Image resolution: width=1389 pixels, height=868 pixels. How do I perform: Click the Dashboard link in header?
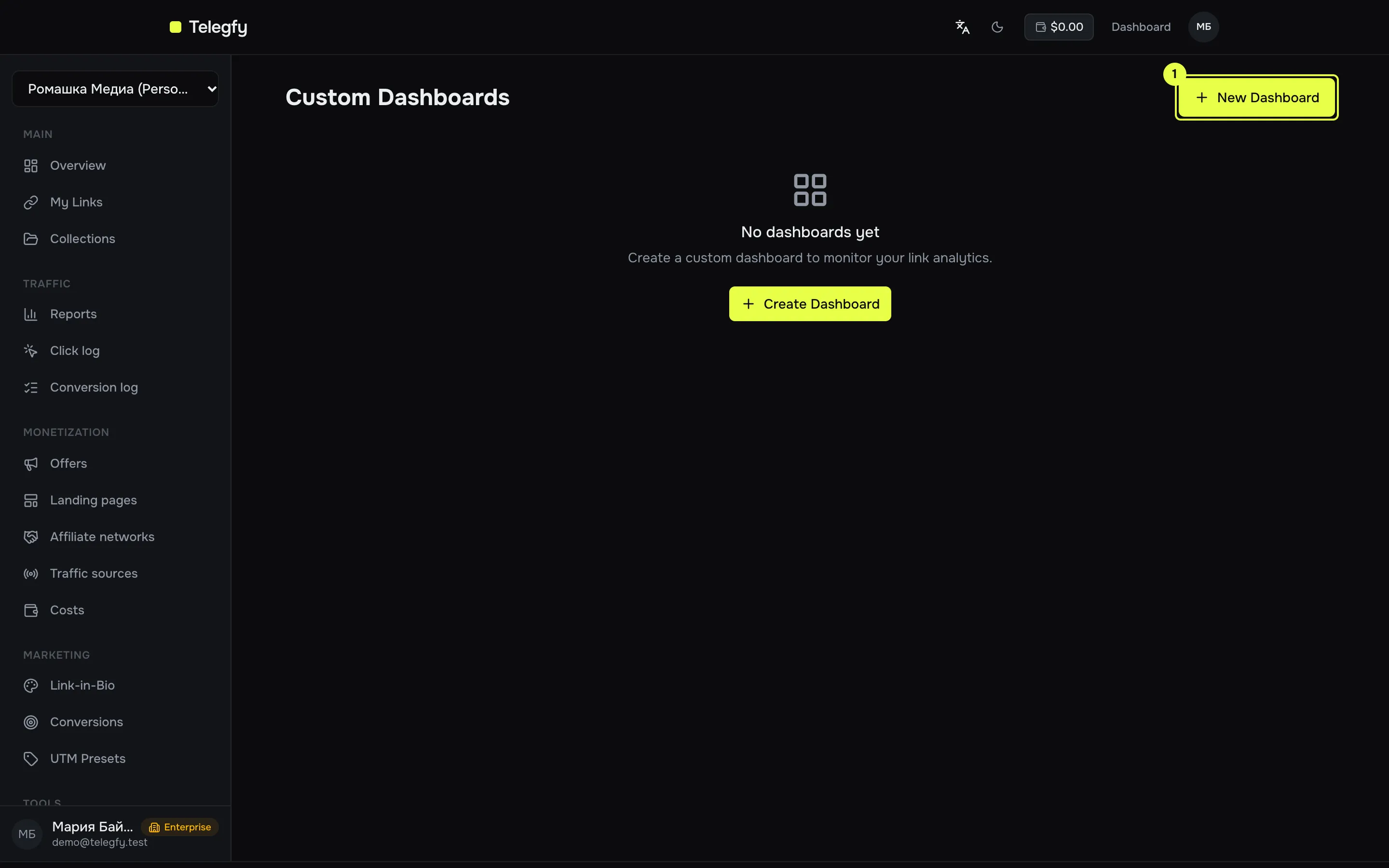click(1141, 27)
